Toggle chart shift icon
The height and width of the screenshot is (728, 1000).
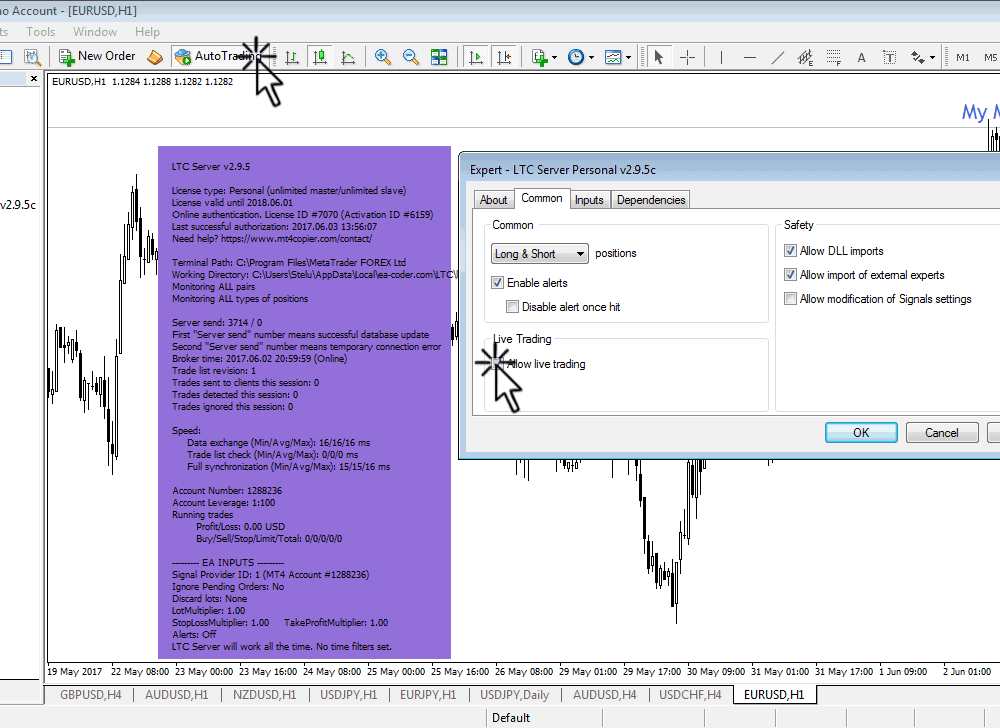point(504,57)
